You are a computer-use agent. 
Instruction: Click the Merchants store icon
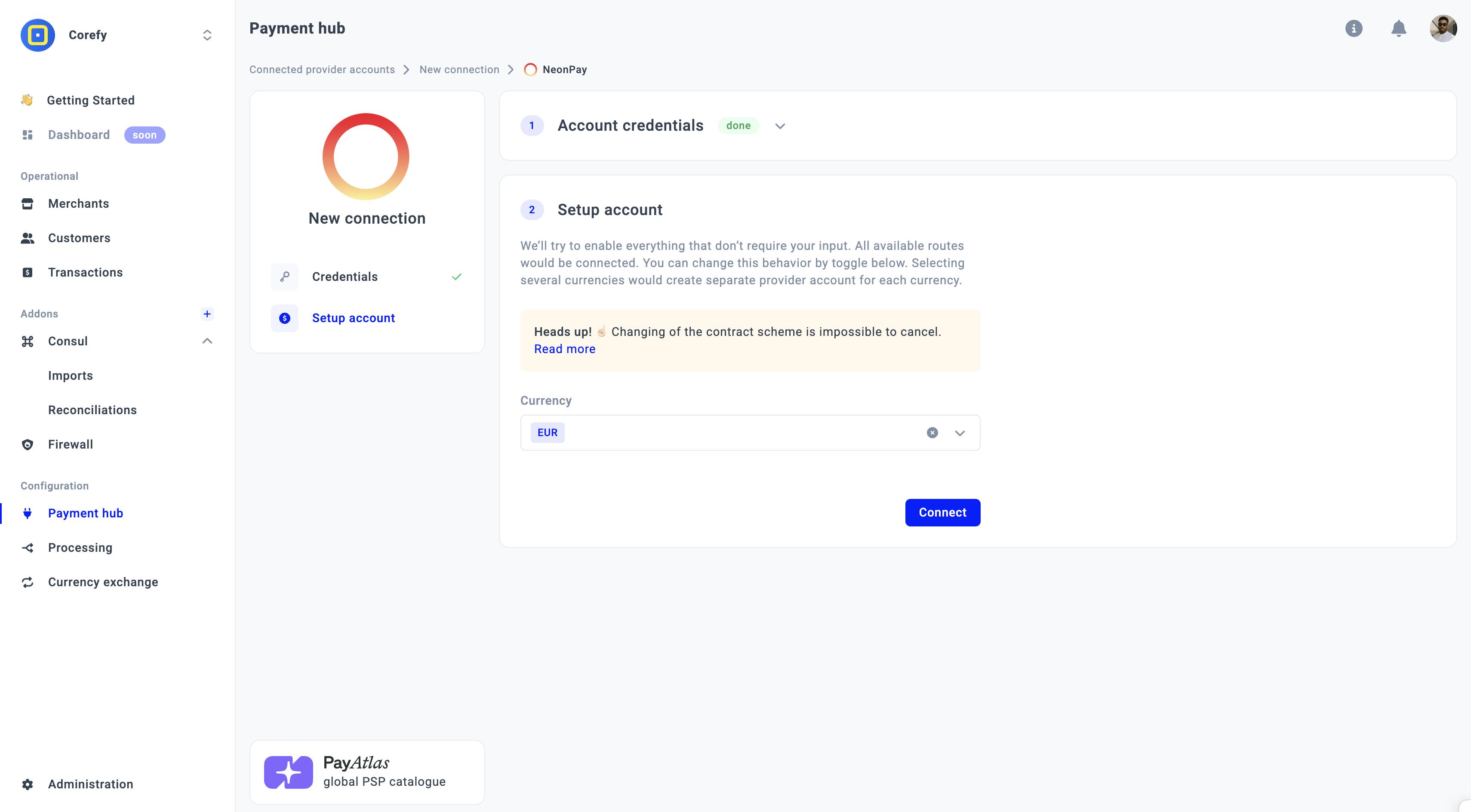coord(28,204)
